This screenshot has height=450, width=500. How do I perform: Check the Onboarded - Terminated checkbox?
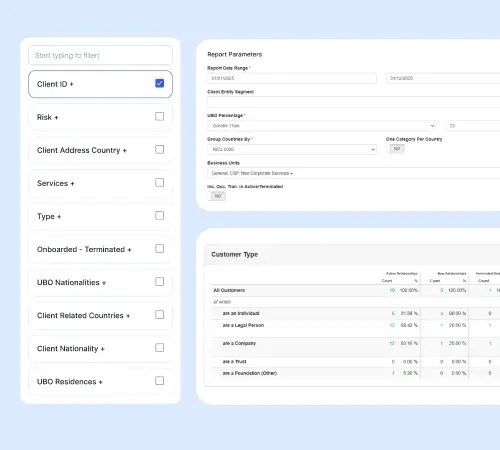[160, 249]
